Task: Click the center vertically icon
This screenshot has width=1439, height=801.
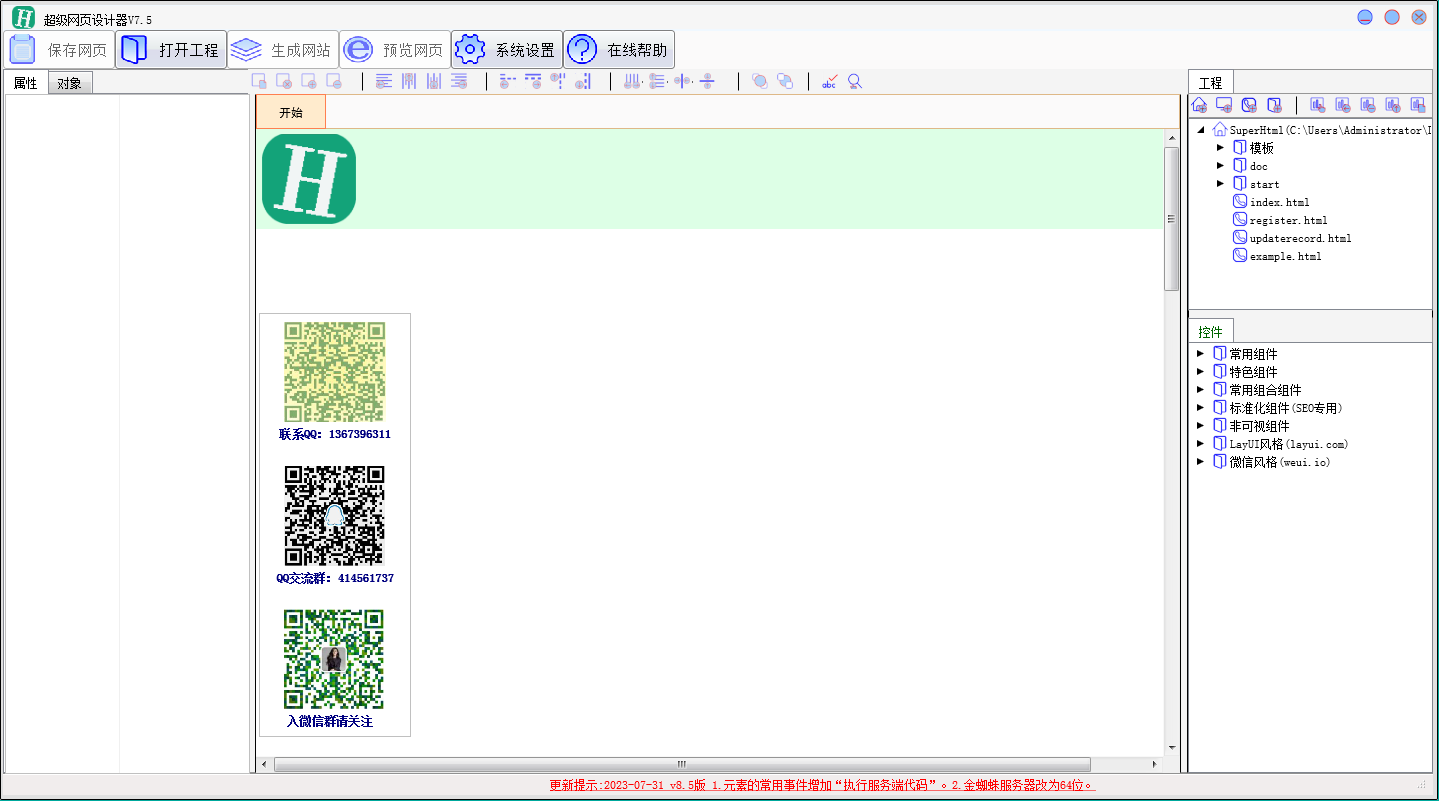Action: pos(708,82)
